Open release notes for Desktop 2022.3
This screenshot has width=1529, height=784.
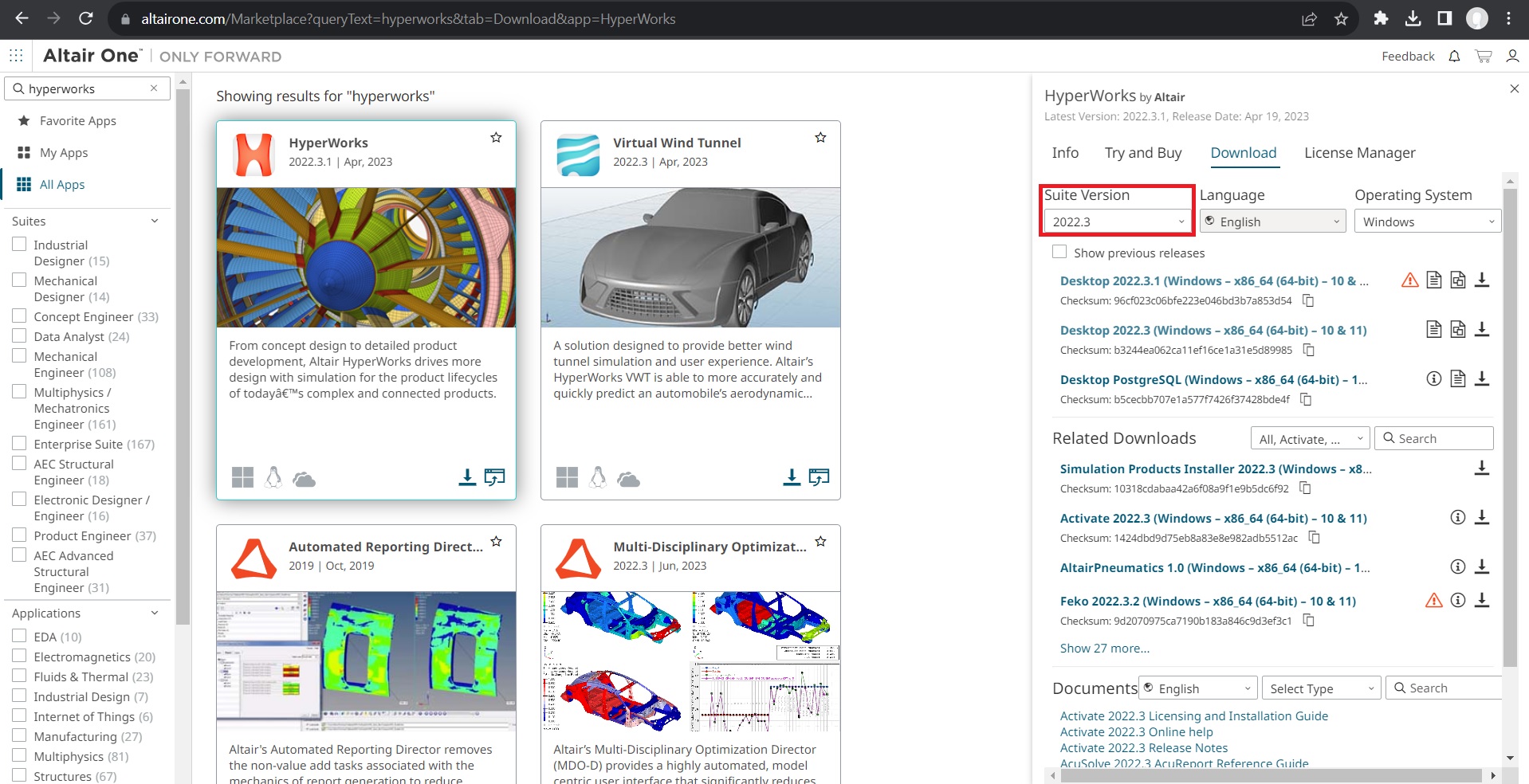tap(1433, 329)
